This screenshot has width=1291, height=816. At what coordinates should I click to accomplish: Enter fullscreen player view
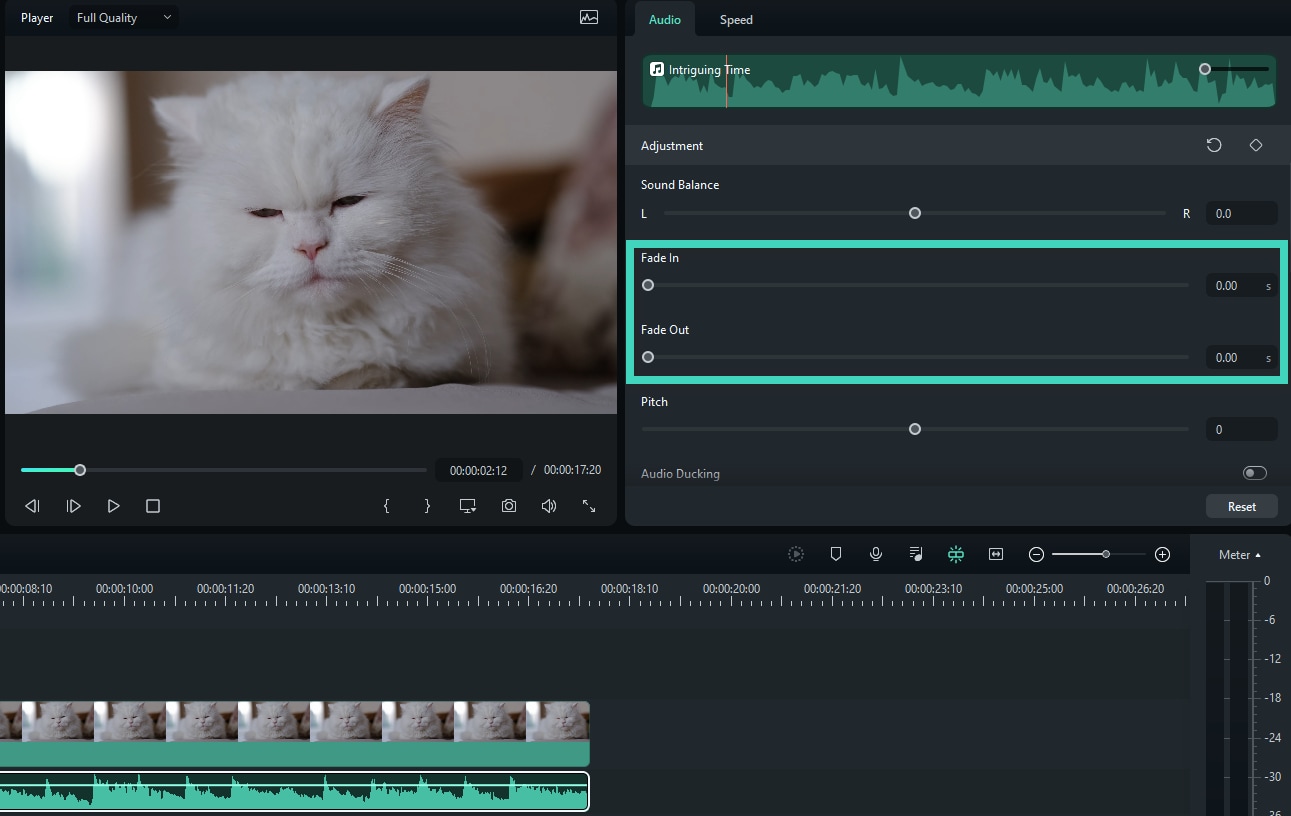tap(589, 506)
